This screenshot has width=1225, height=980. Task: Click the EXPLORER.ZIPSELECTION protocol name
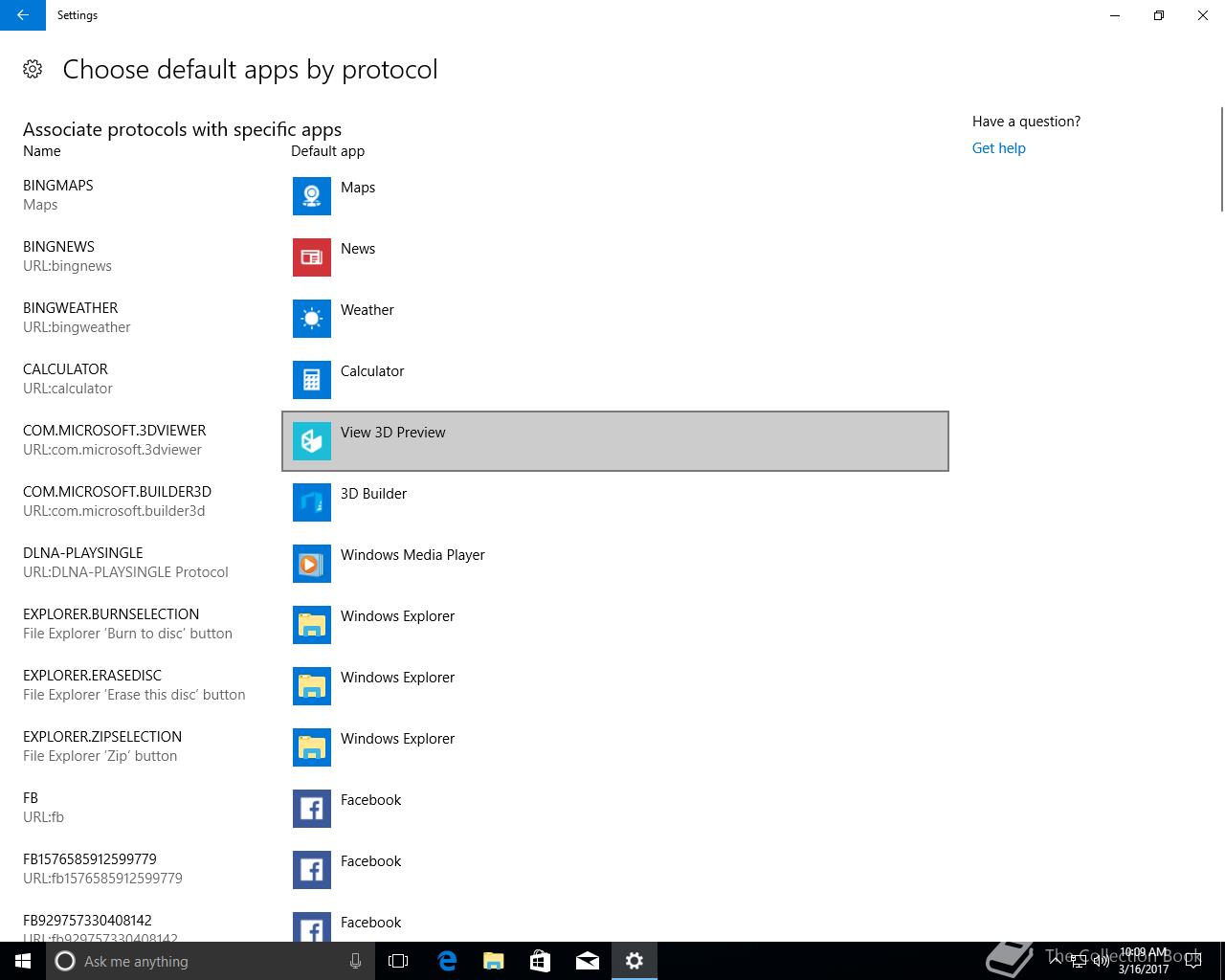(102, 737)
